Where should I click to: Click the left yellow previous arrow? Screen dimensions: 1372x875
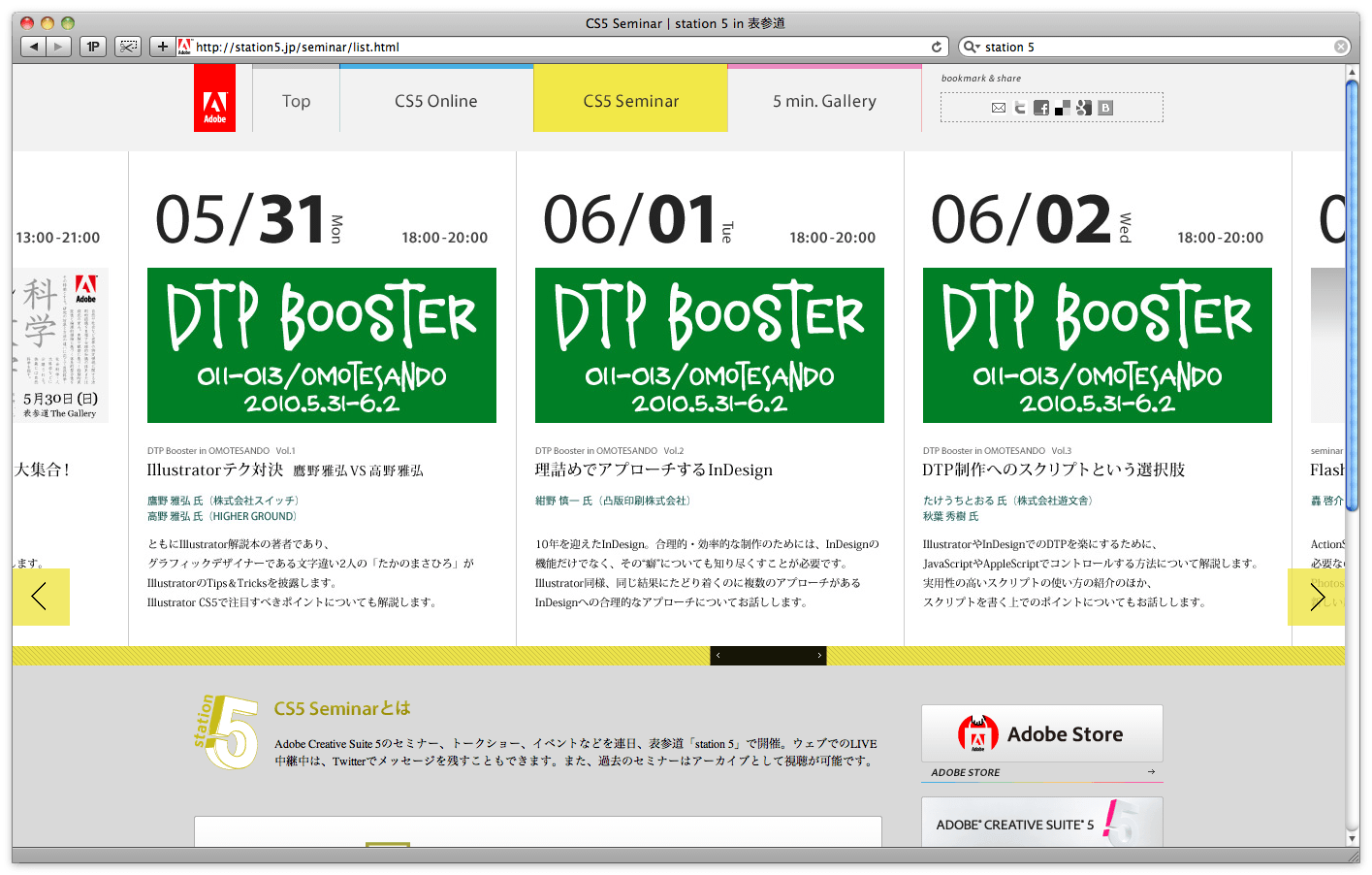coord(41,597)
